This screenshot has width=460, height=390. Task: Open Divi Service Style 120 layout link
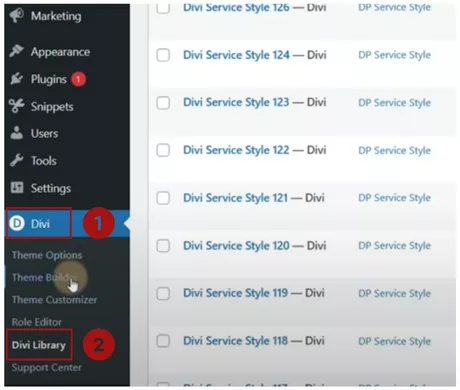click(236, 246)
